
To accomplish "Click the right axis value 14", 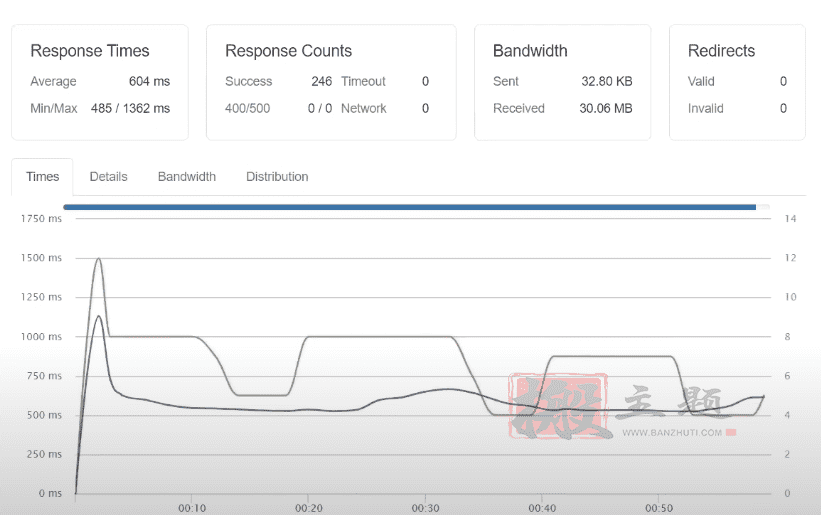I will 790,219.
